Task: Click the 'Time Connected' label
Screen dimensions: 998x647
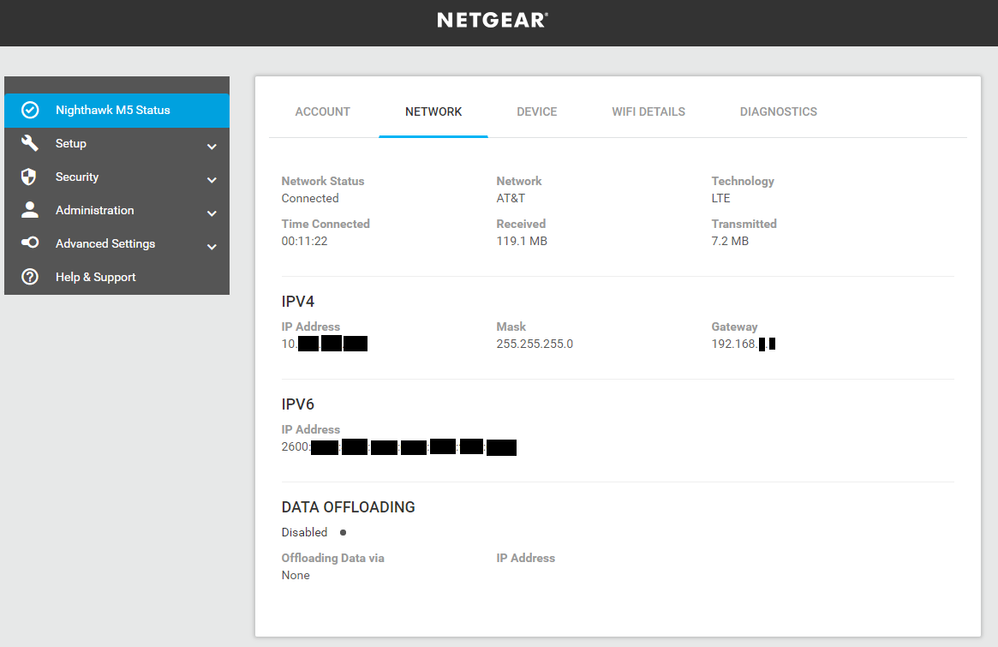Action: (x=325, y=224)
